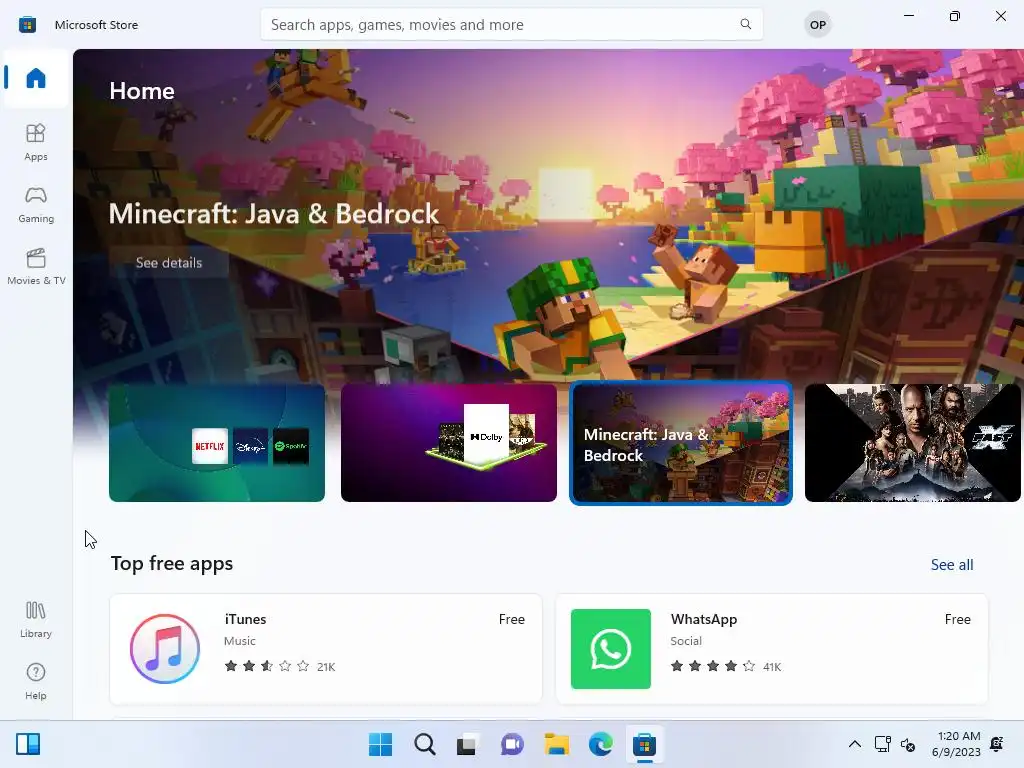
Task: Open the Apps section in the sidebar
Action: tap(36, 142)
